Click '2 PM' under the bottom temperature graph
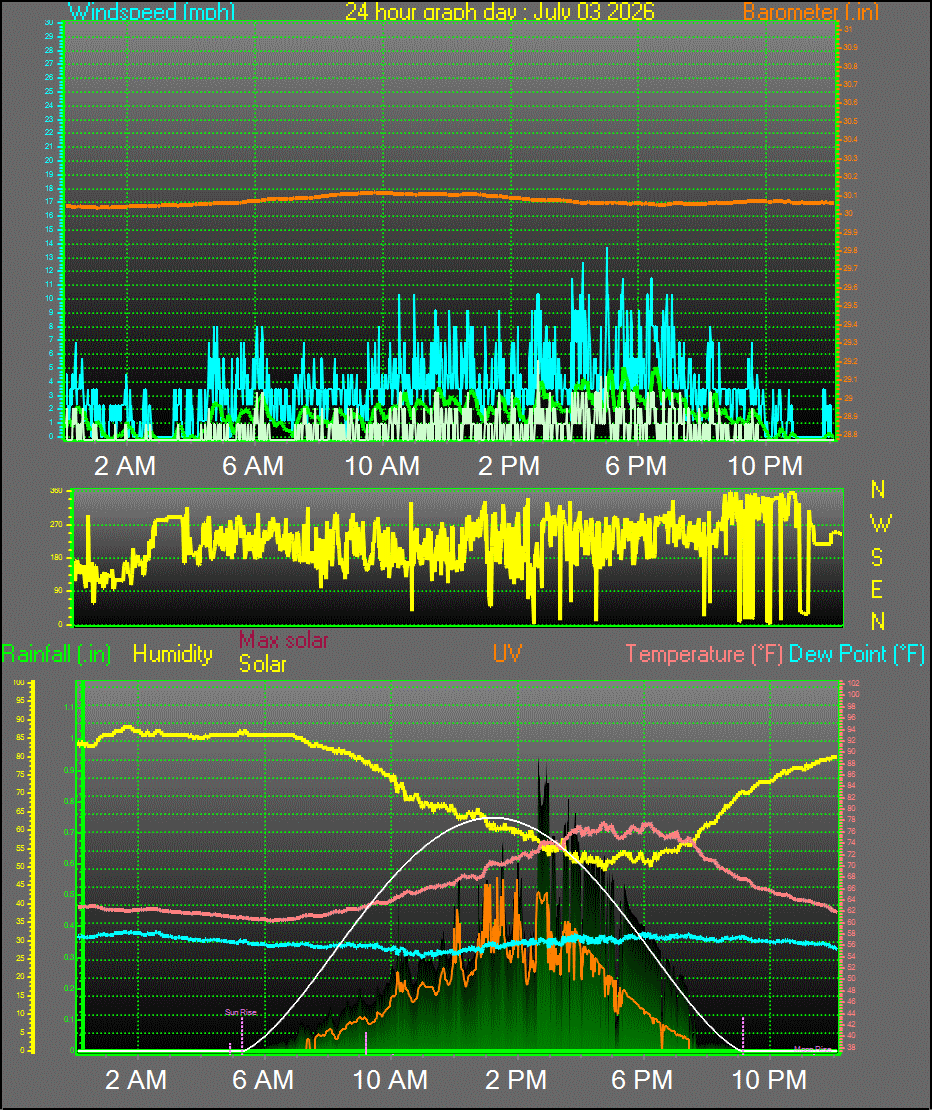The image size is (932, 1110). pos(516,1080)
